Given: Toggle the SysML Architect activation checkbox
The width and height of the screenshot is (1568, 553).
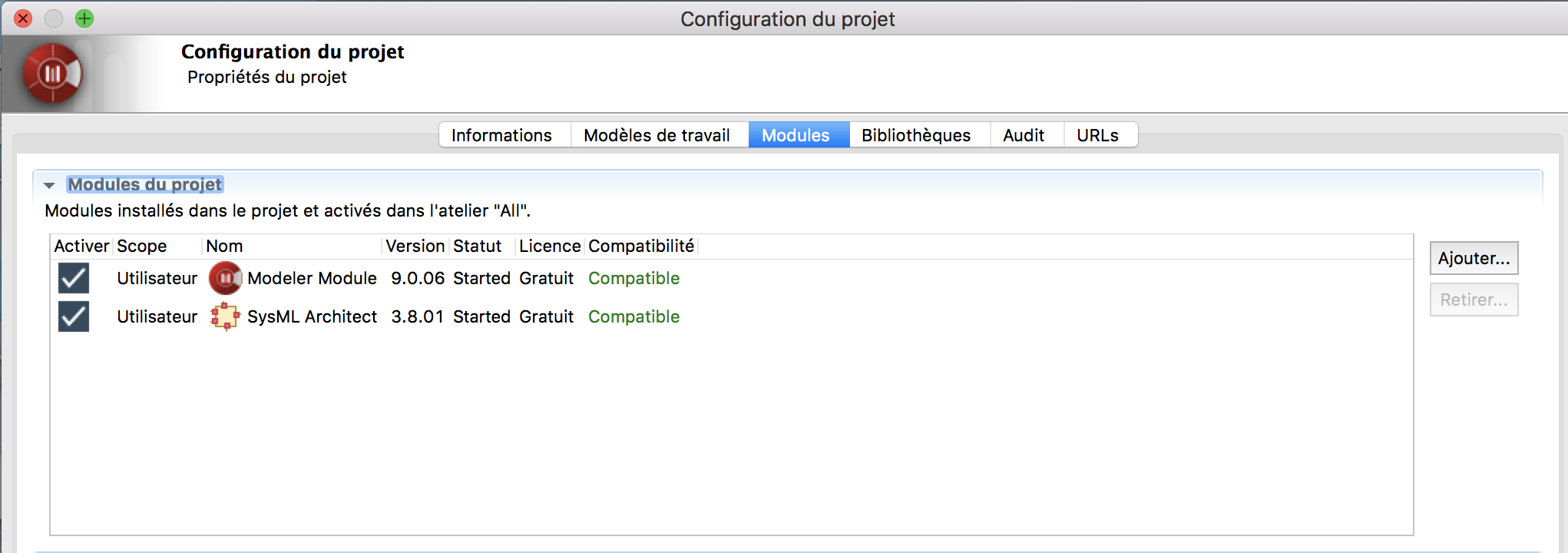Looking at the screenshot, I should pos(74,316).
